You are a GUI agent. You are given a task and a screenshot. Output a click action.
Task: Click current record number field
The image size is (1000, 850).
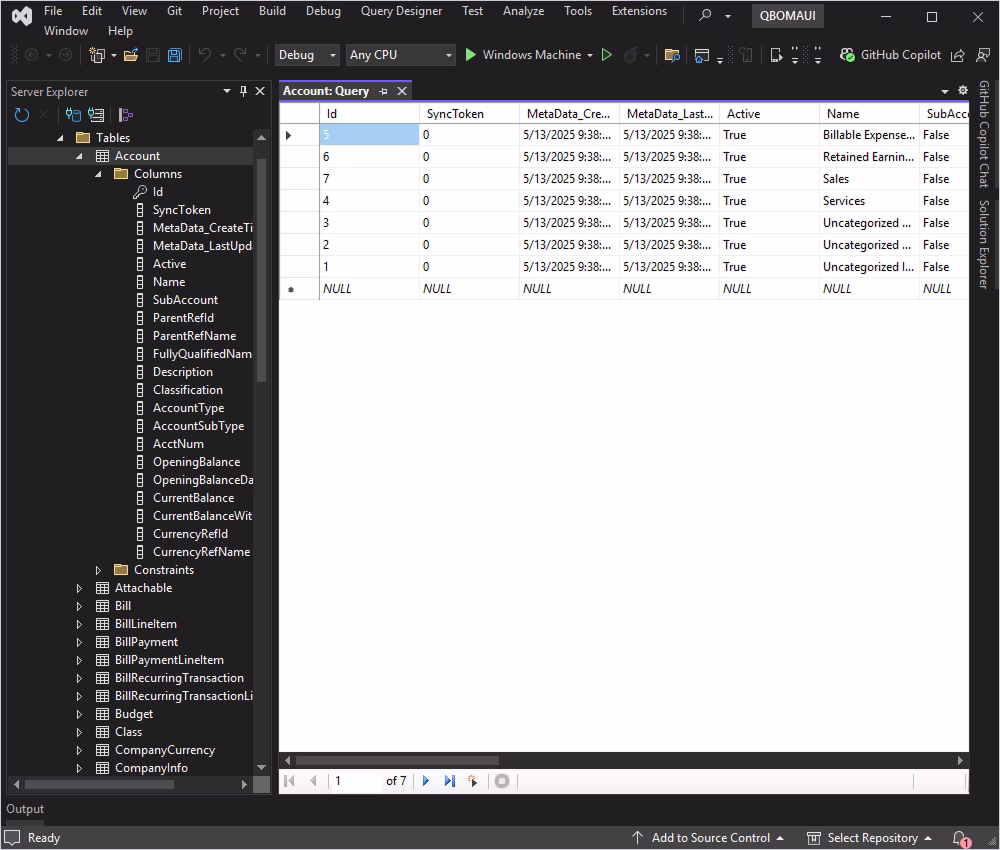(355, 780)
